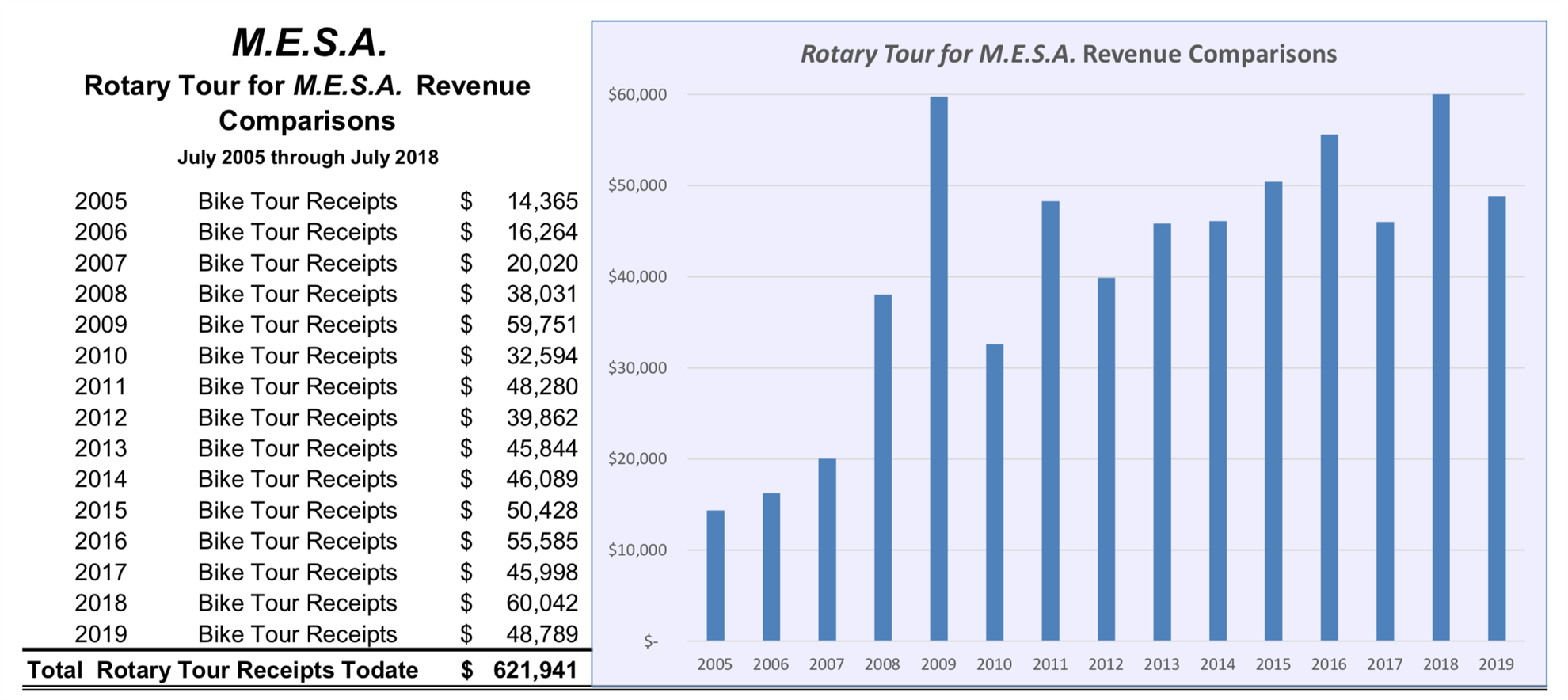Click 'Total Rotary Tour Receipts Todate' label

pyautogui.click(x=223, y=670)
